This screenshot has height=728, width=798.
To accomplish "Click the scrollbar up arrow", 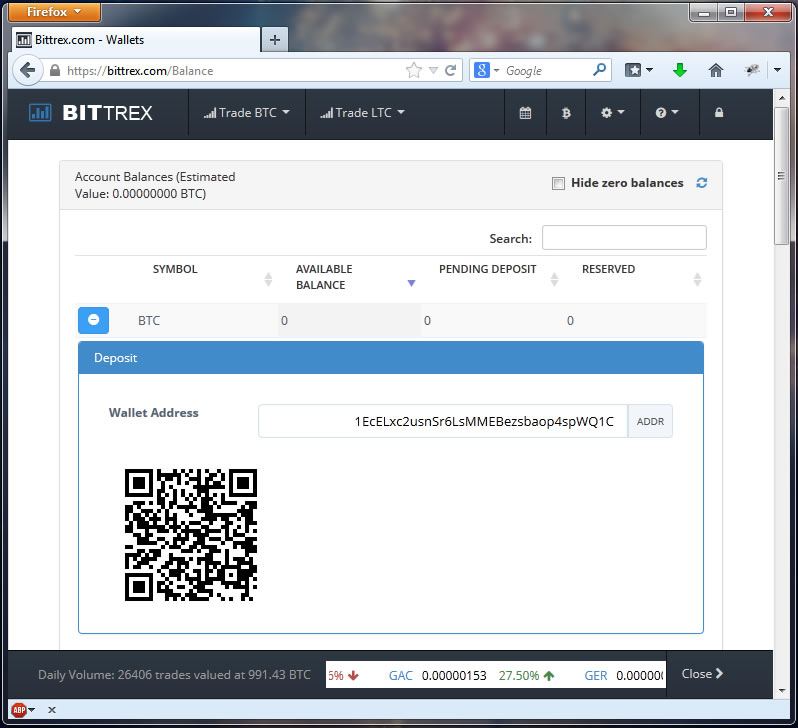I will (781, 98).
